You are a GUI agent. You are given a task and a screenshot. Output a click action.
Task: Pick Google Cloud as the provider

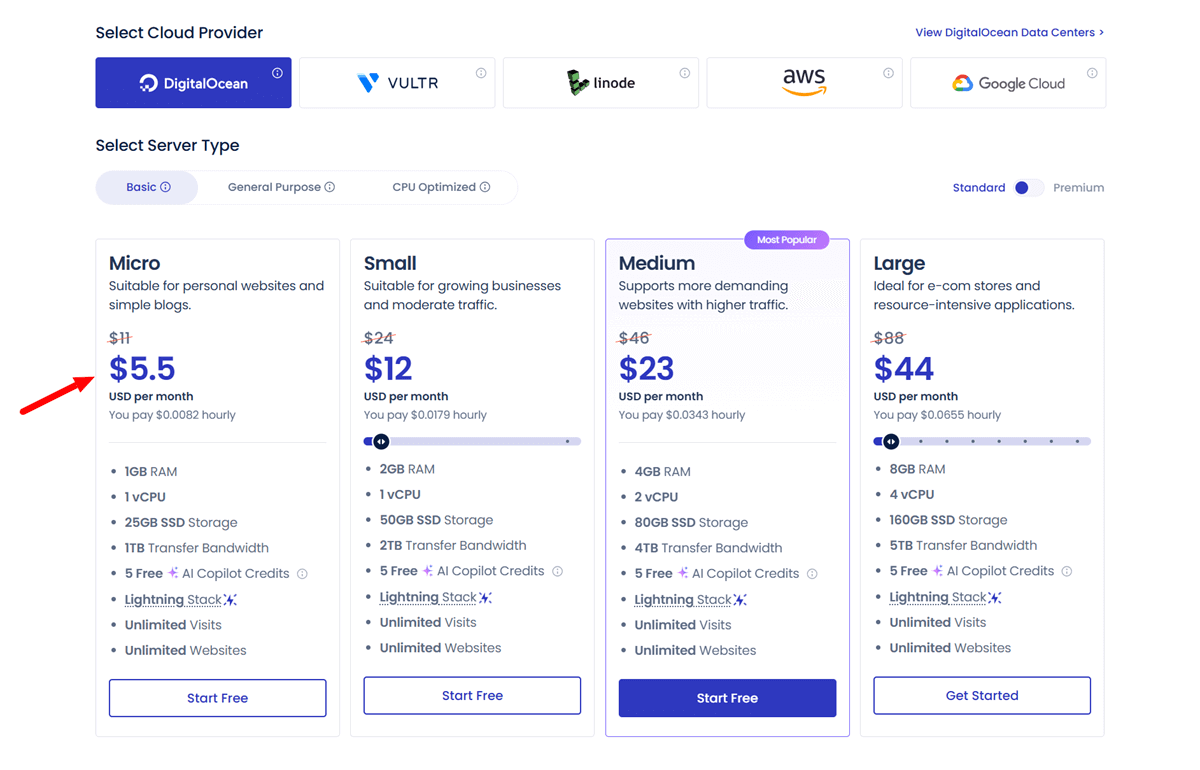click(x=1007, y=82)
